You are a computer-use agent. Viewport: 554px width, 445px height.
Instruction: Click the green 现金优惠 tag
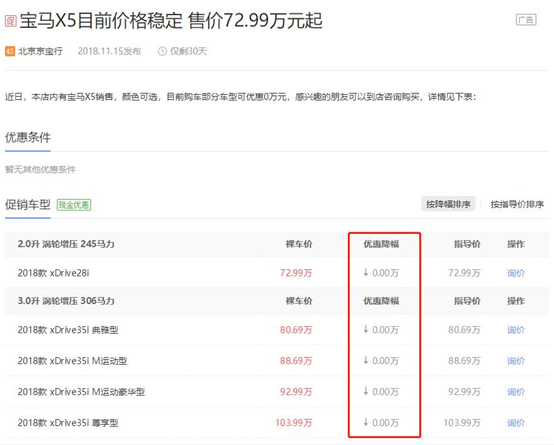(x=74, y=205)
